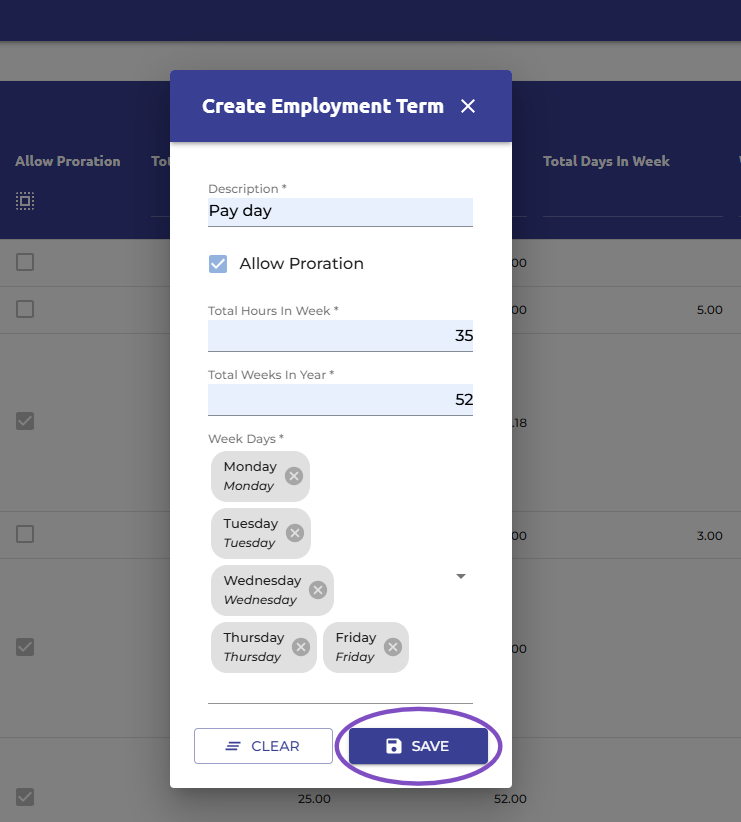Screen dimensions: 741x822
Task: Remove the Wednesday chip from Week Days
Action: 317,590
